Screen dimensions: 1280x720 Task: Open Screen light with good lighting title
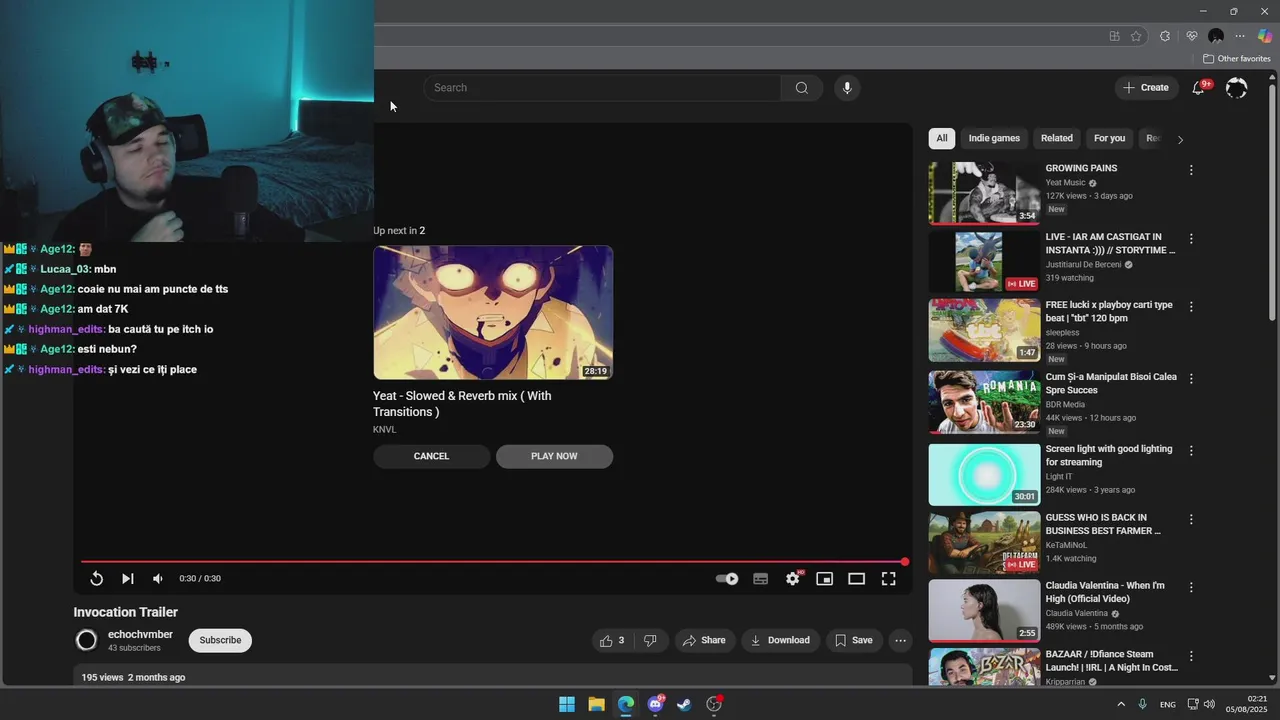[x=1109, y=456]
